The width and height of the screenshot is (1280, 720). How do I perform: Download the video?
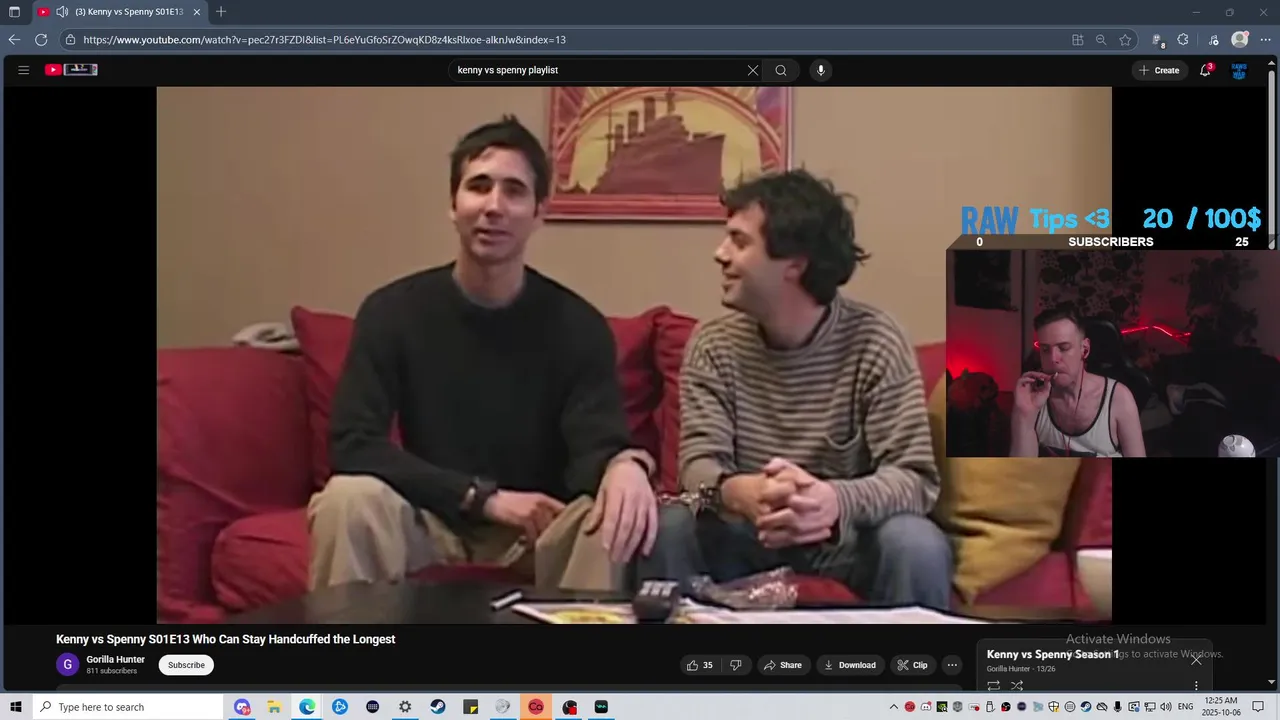point(849,665)
